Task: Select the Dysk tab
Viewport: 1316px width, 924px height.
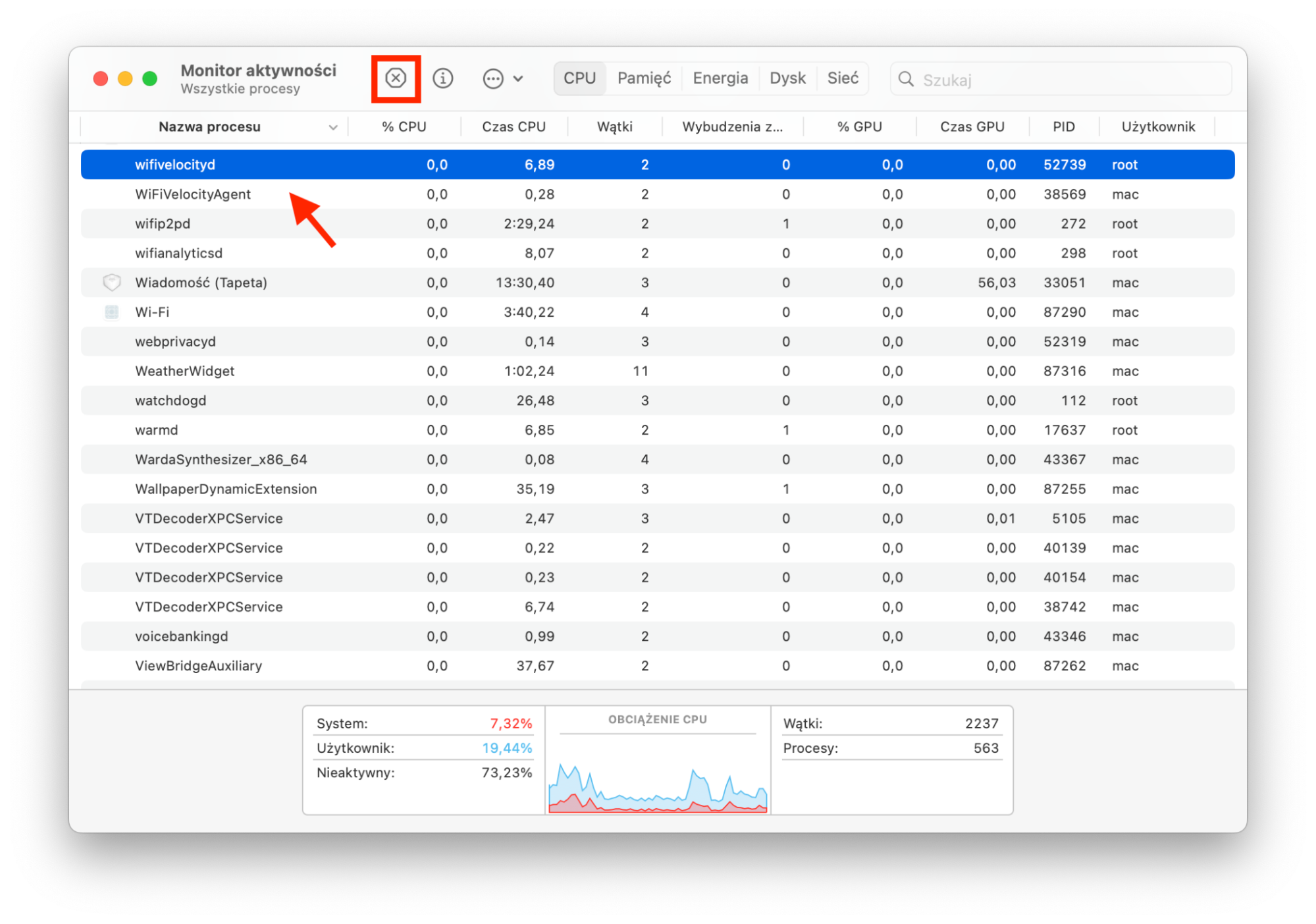Action: coord(787,78)
